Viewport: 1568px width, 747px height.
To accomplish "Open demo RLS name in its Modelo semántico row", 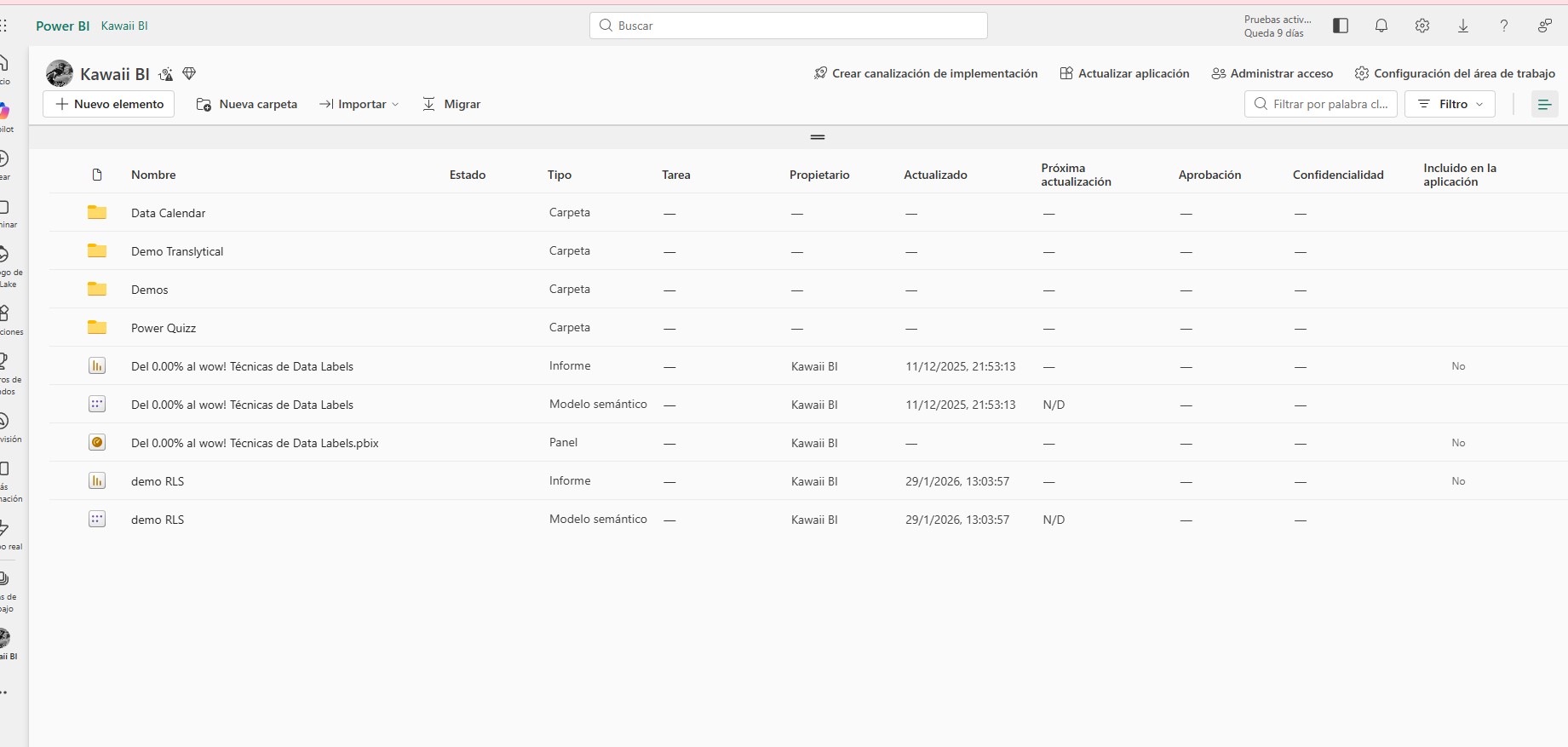I will 158,520.
